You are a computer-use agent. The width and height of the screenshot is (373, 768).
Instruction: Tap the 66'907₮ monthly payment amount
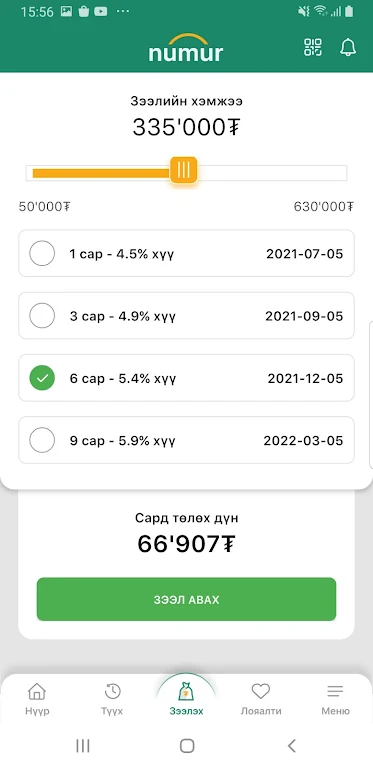click(186, 544)
